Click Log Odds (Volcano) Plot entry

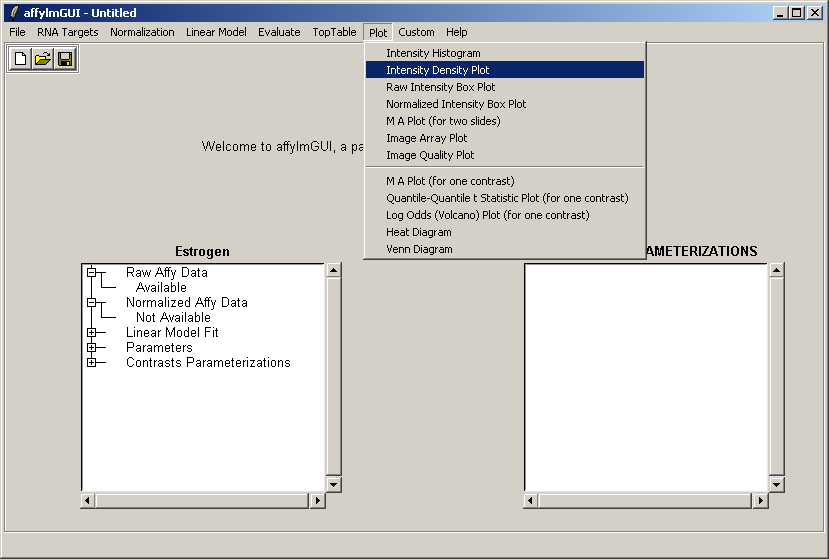click(x=488, y=215)
